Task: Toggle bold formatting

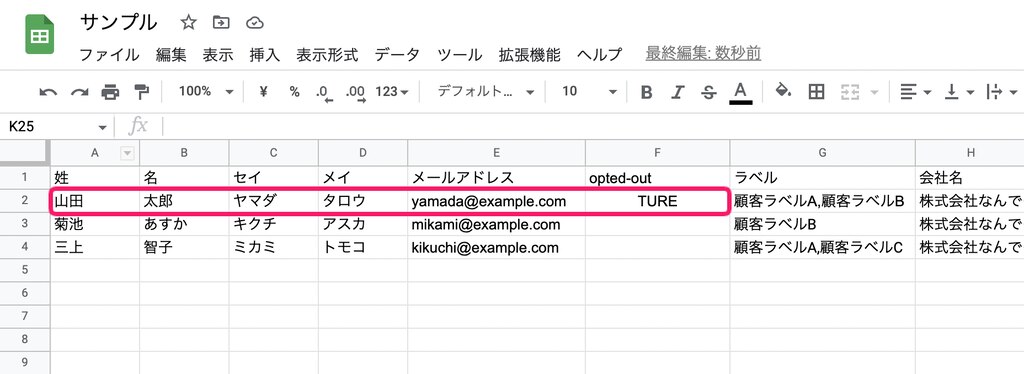Action: point(647,92)
